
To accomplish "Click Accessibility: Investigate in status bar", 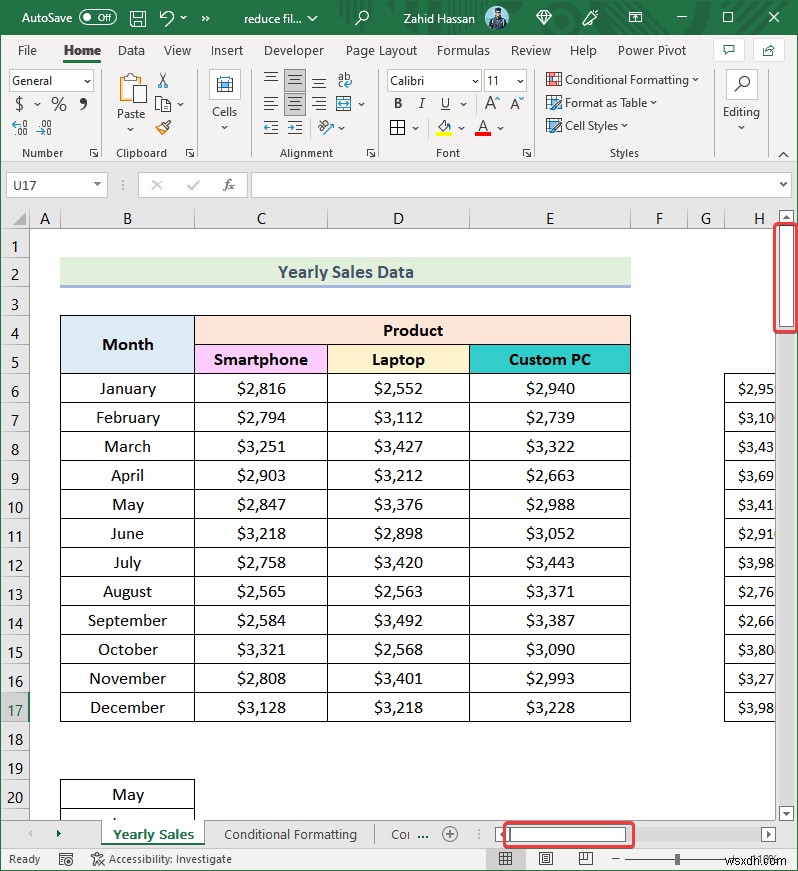I will click(161, 858).
